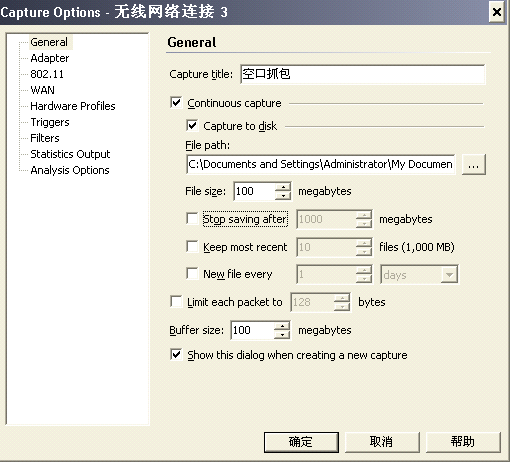This screenshot has height=464, width=510.
Task: Tick the Keep most recent checkbox
Action: (x=192, y=247)
